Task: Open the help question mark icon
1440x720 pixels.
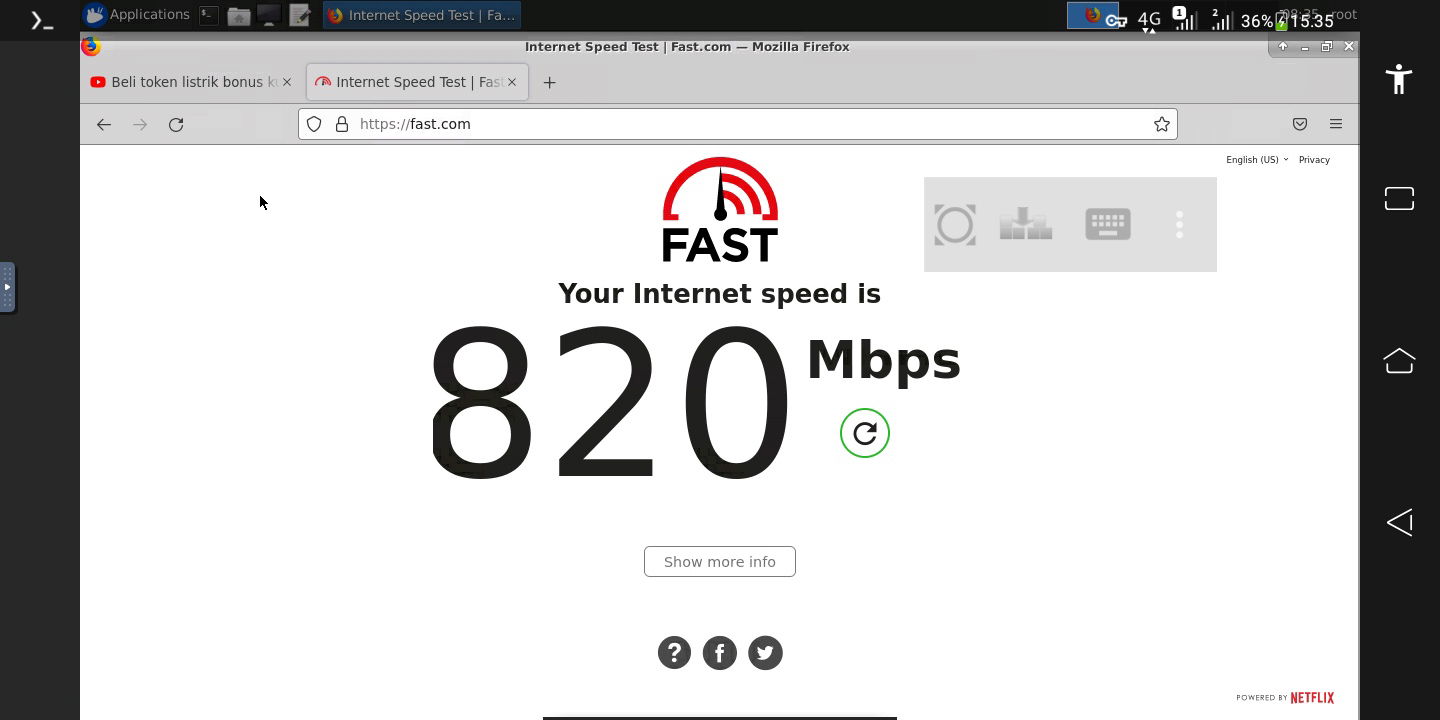Action: [x=674, y=653]
